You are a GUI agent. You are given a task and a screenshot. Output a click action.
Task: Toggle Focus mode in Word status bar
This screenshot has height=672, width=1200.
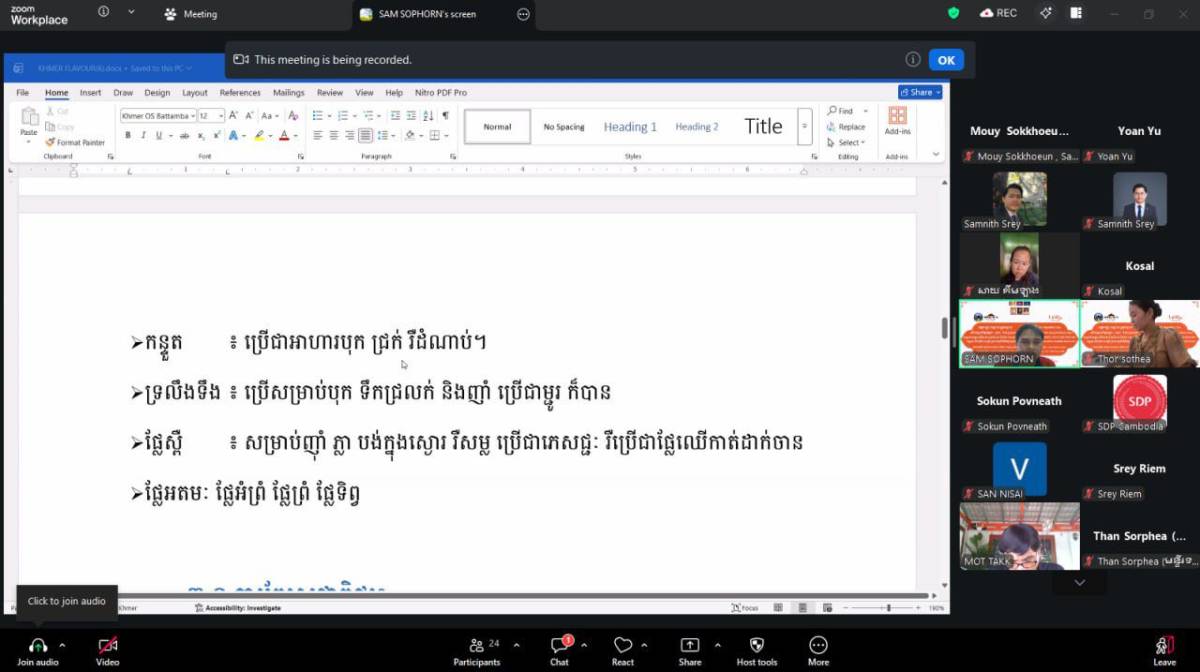pos(745,607)
